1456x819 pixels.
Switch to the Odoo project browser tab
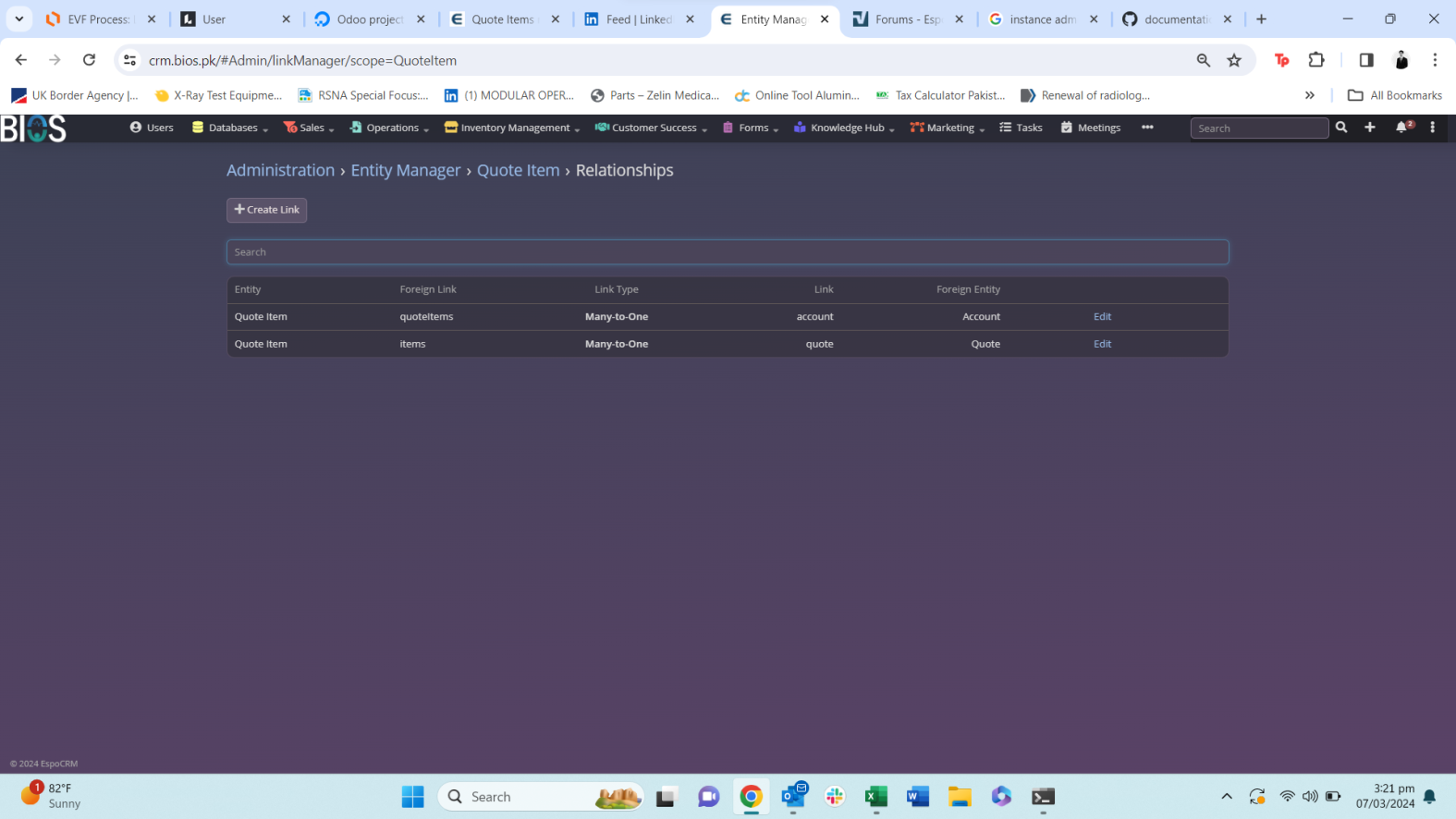click(x=369, y=19)
